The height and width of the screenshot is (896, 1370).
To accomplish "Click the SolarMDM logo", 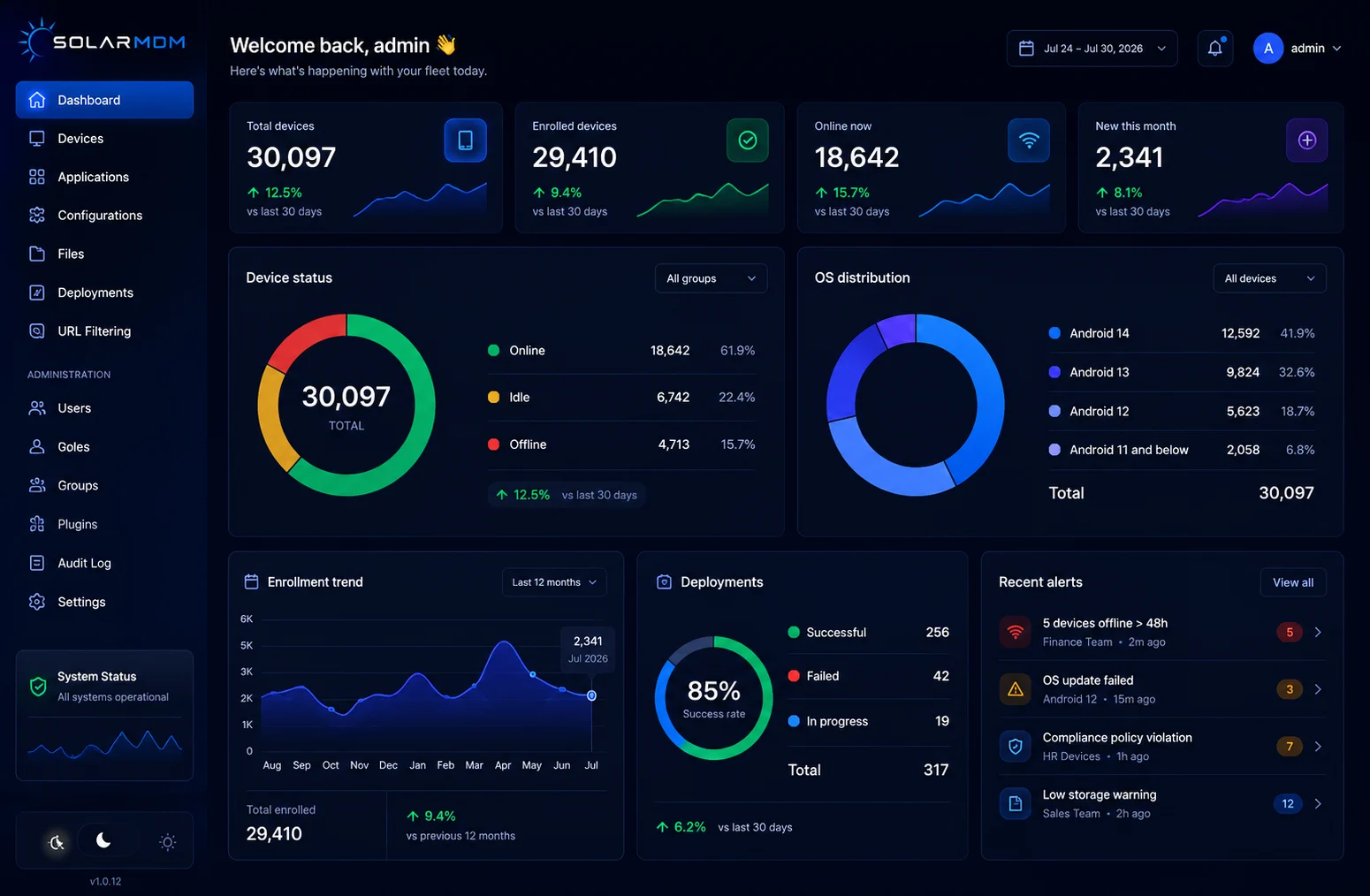I will pyautogui.click(x=102, y=42).
